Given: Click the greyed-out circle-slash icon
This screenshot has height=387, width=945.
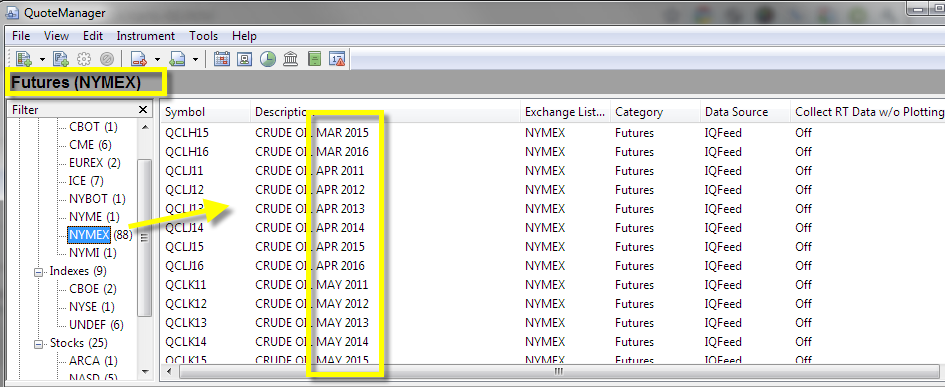Looking at the screenshot, I should coord(107,58).
